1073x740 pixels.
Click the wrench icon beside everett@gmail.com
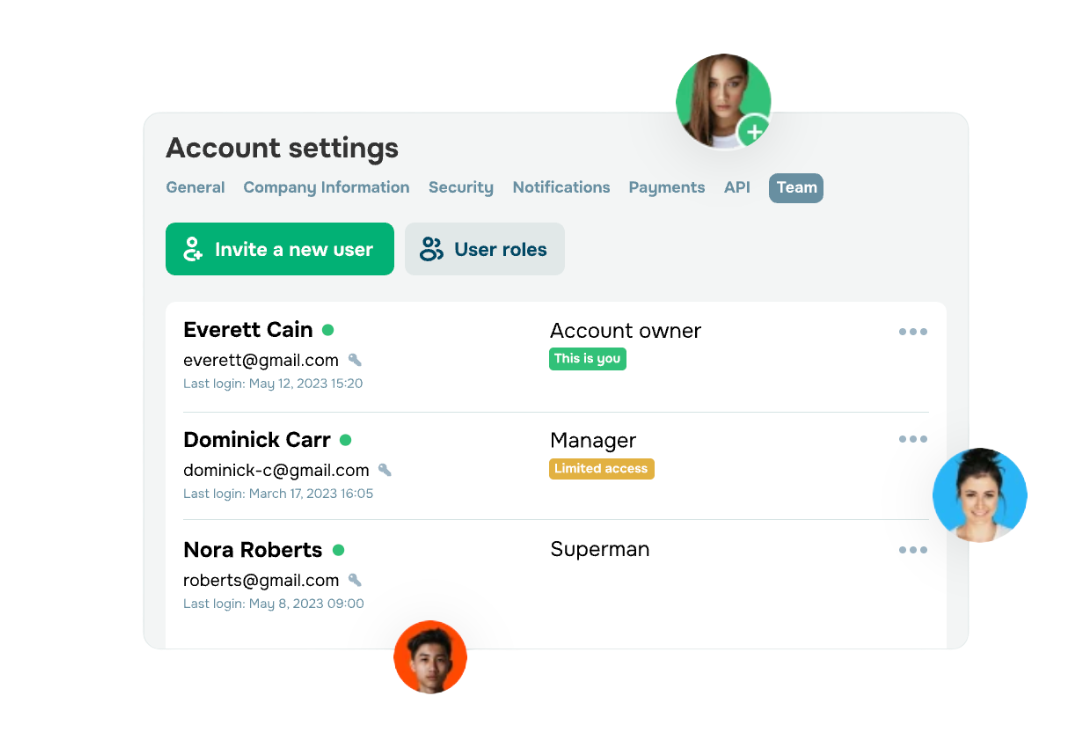(x=355, y=360)
